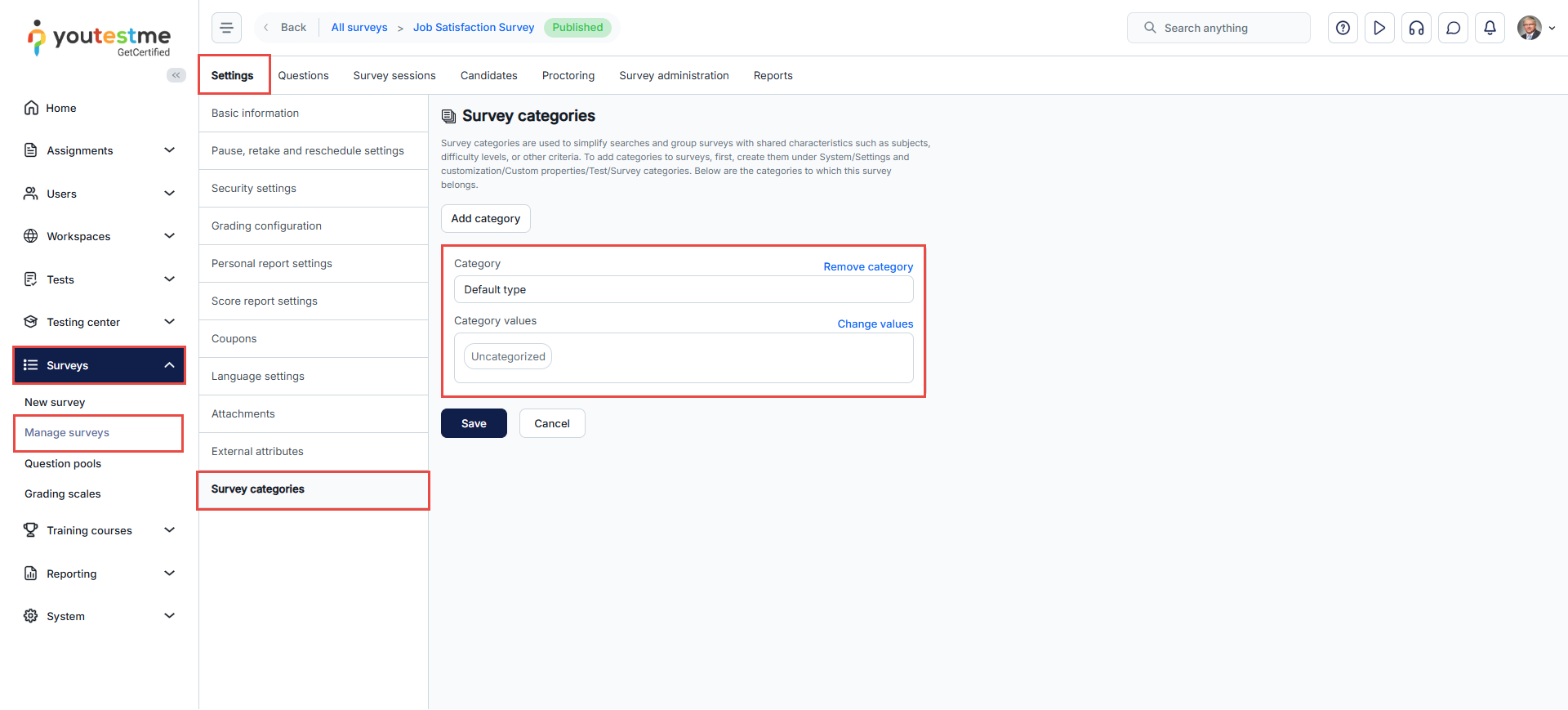The width and height of the screenshot is (1568, 710).
Task: Open the help question mark icon
Action: (x=1343, y=28)
